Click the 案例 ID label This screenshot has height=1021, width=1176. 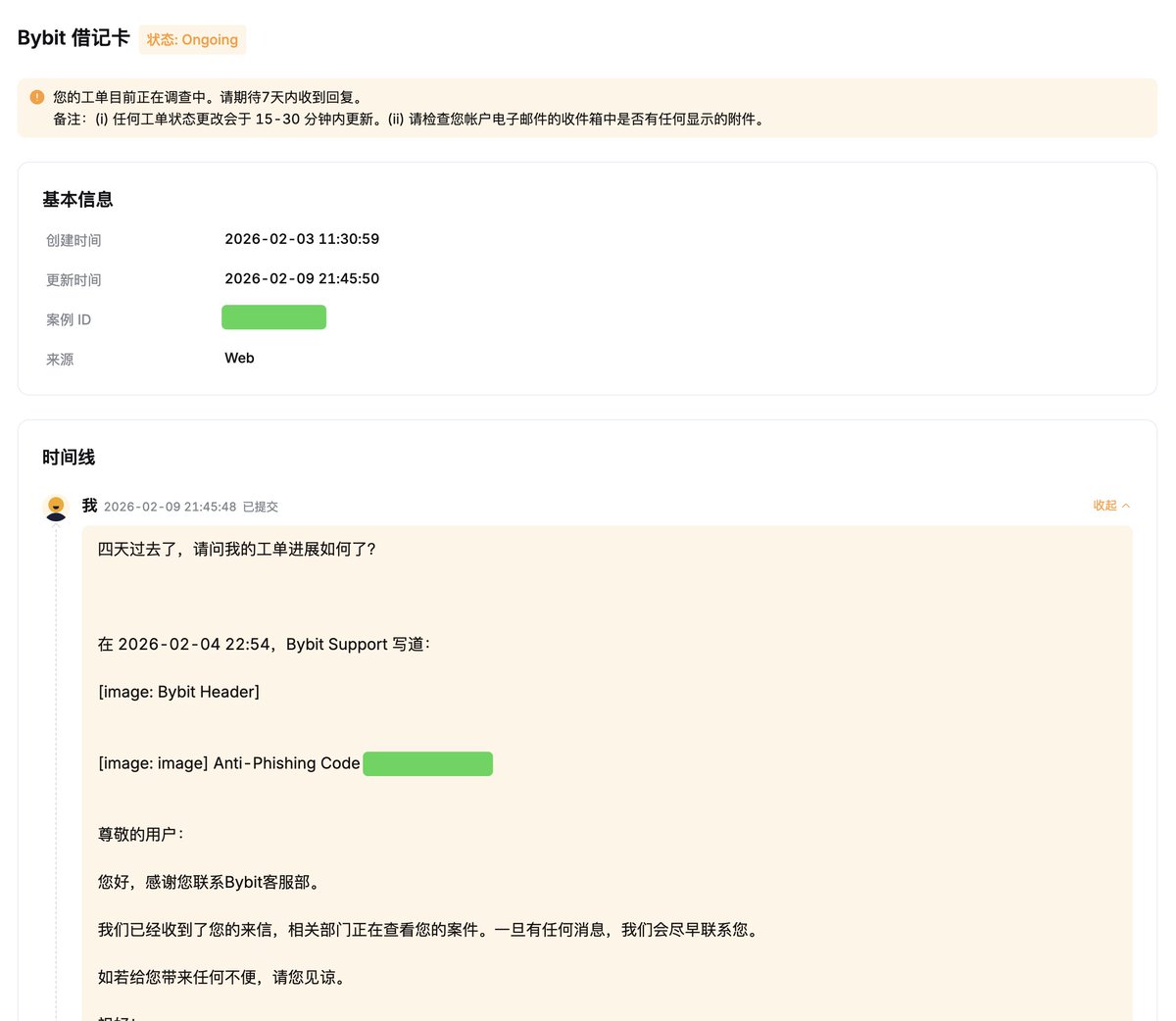point(69,320)
